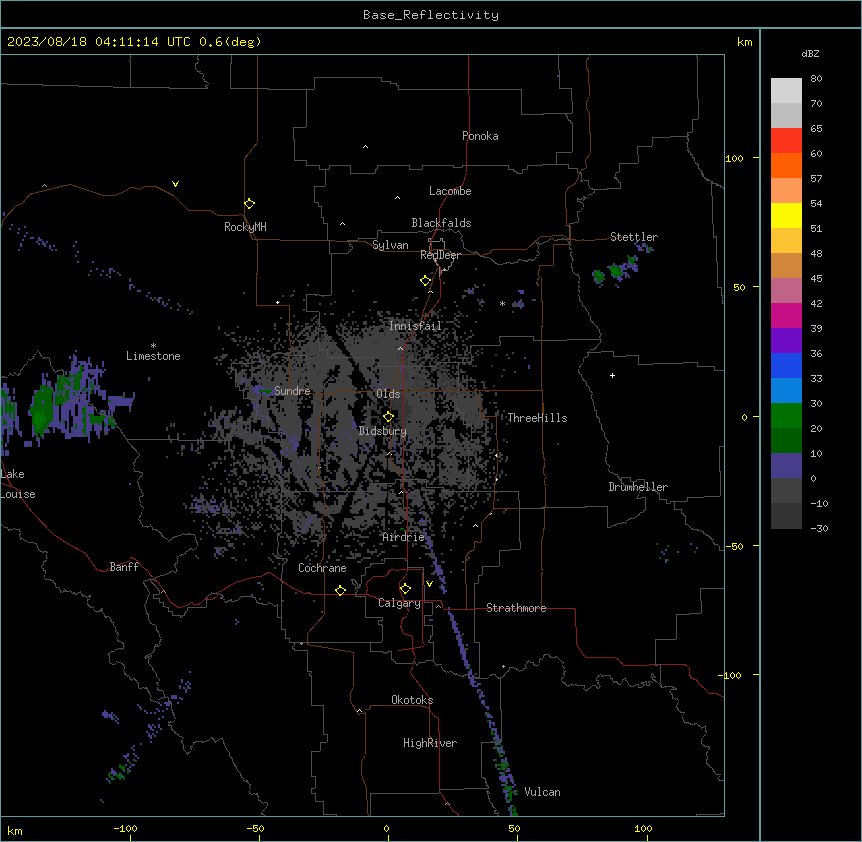Image resolution: width=862 pixels, height=842 pixels.
Task: Click the red 65 dBZ color swatch
Action: (786, 141)
